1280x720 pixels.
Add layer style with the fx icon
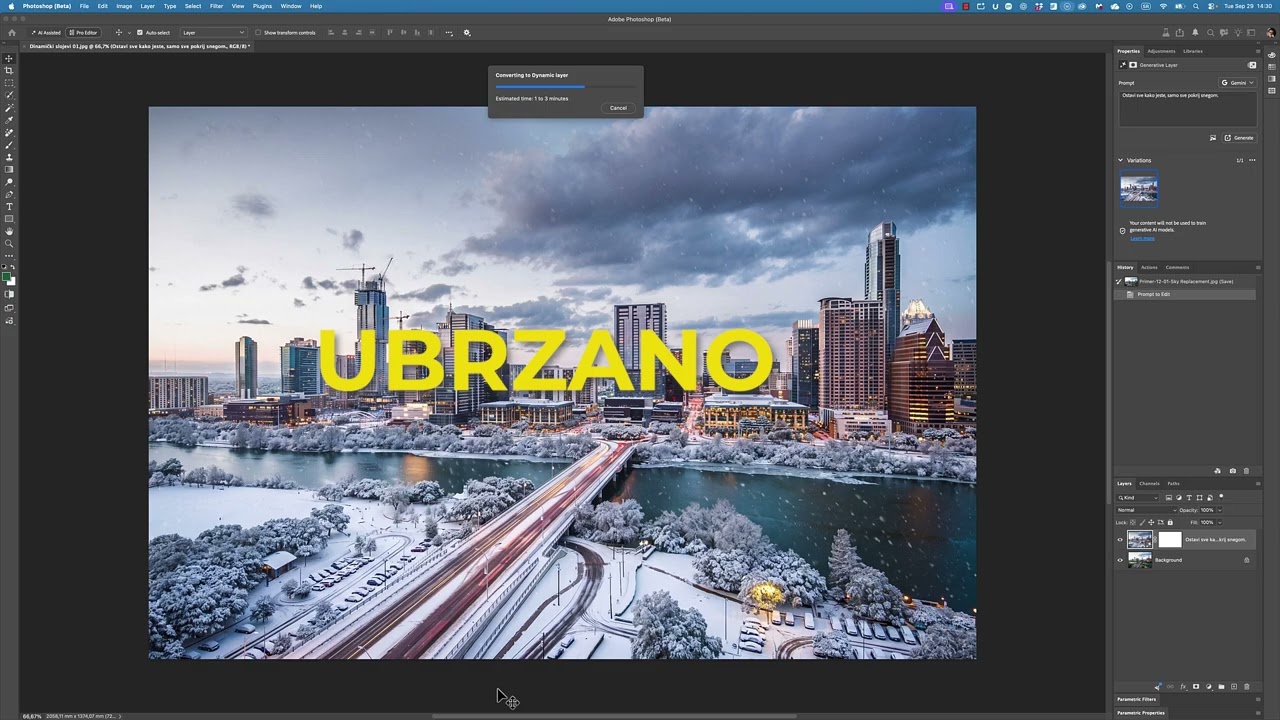pos(1183,687)
